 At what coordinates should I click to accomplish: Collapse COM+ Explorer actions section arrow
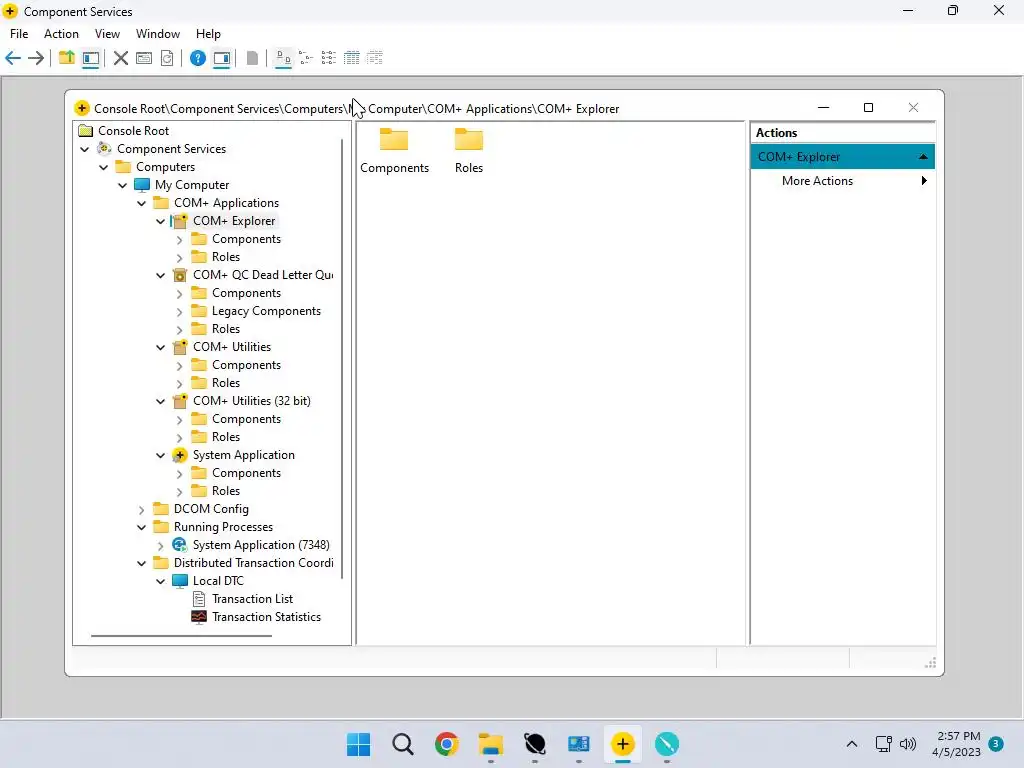(923, 157)
